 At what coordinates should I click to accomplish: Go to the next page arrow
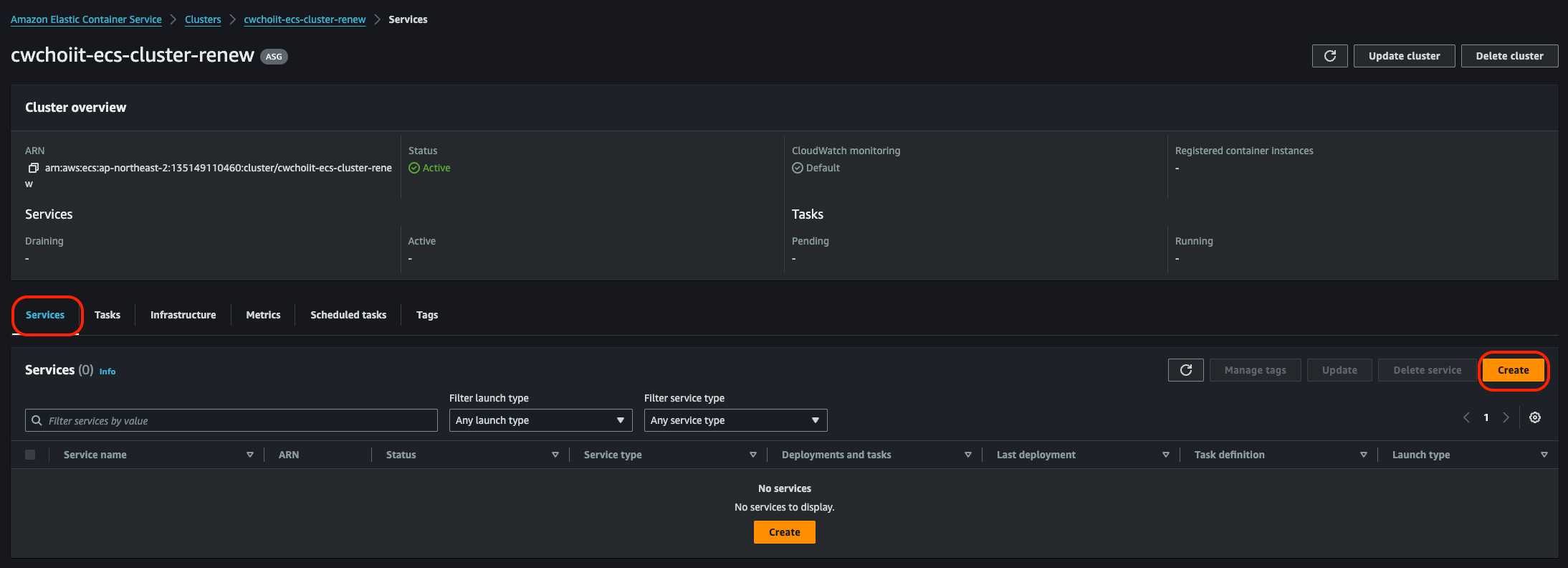[1506, 417]
